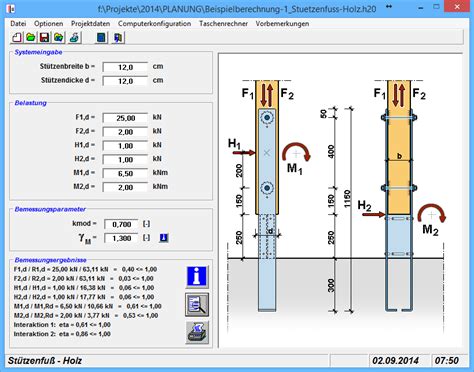
Task: Click the M1,d moment input field
Action: coord(125,173)
